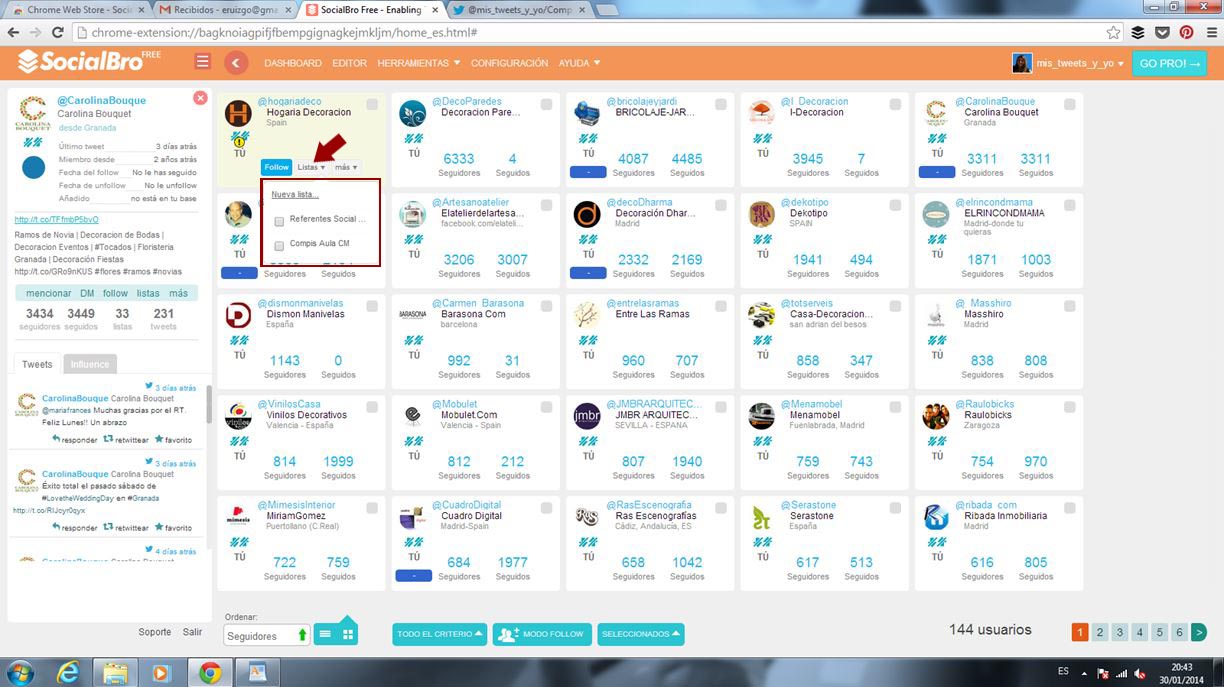Switch to list view layout
The height and width of the screenshot is (687, 1224).
325,634
